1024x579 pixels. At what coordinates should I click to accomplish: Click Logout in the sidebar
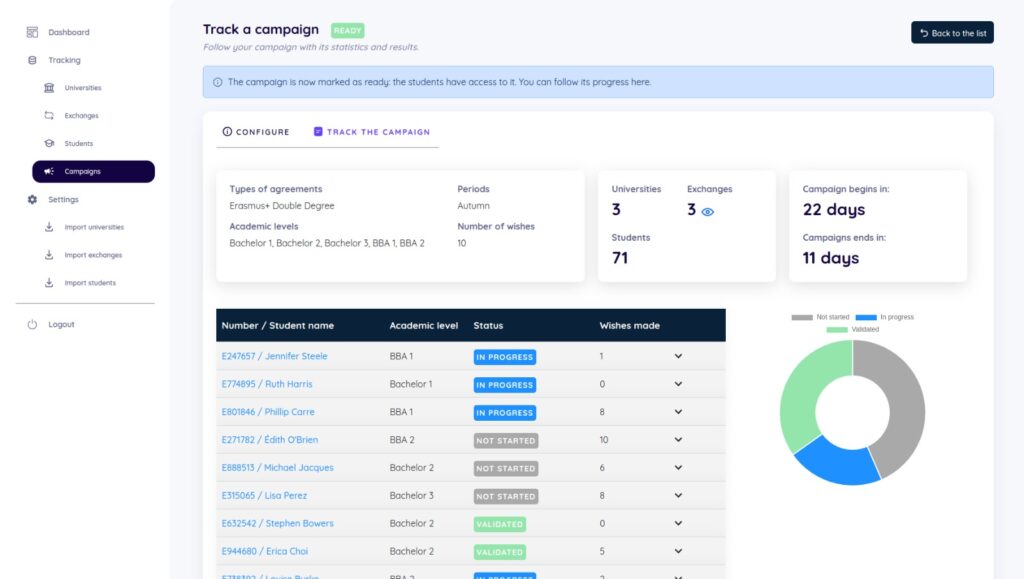(61, 324)
